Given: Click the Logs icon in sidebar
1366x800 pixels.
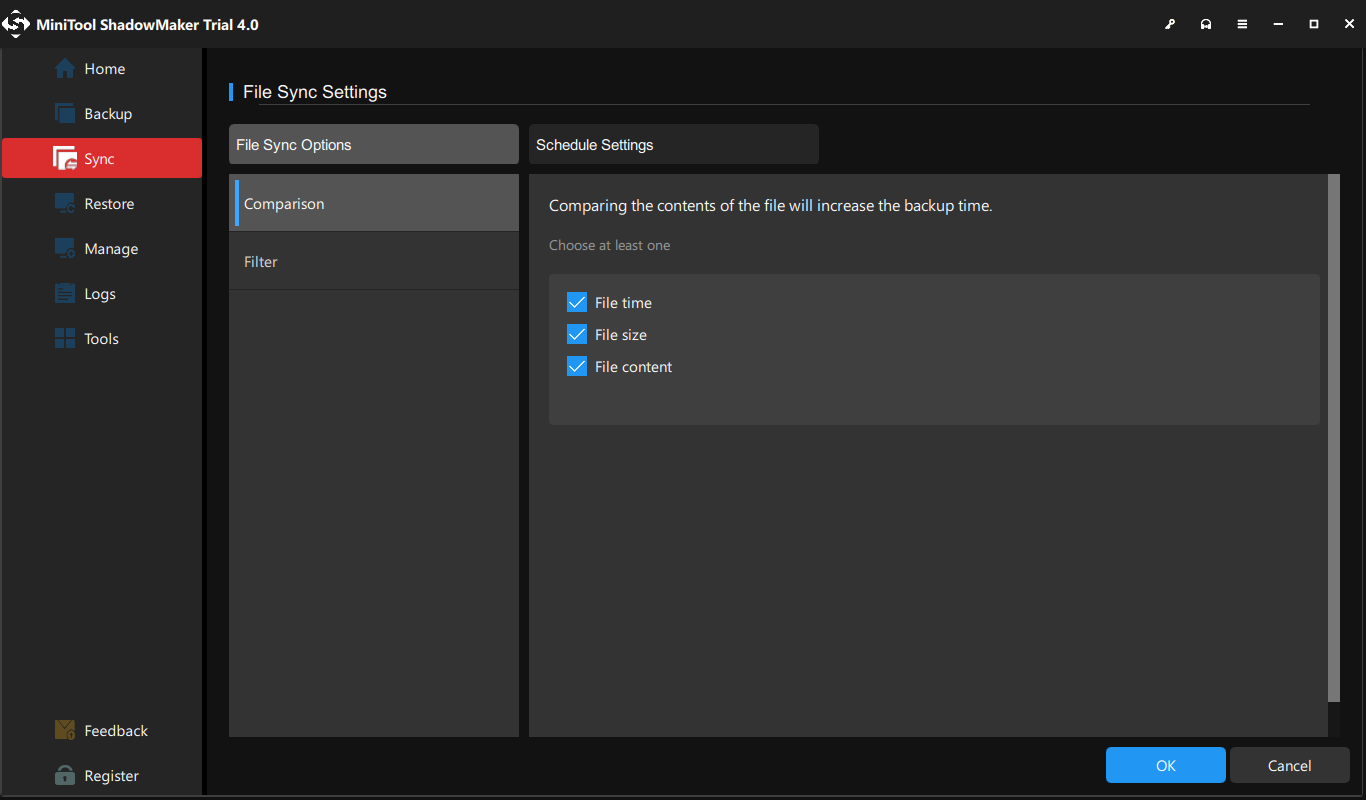Looking at the screenshot, I should click(x=65, y=294).
